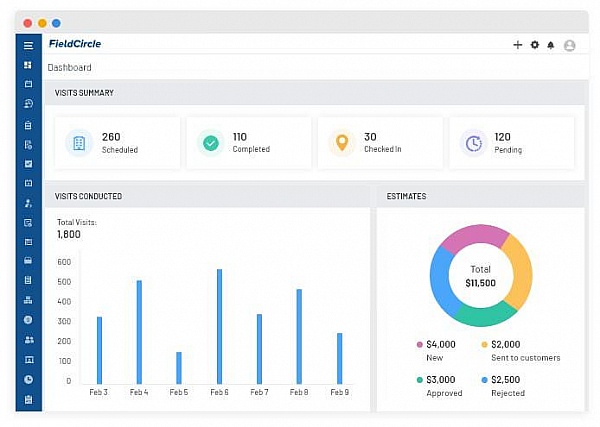Click the Dashboard breadcrumb title
Image resolution: width=600 pixels, height=427 pixels.
click(70, 68)
